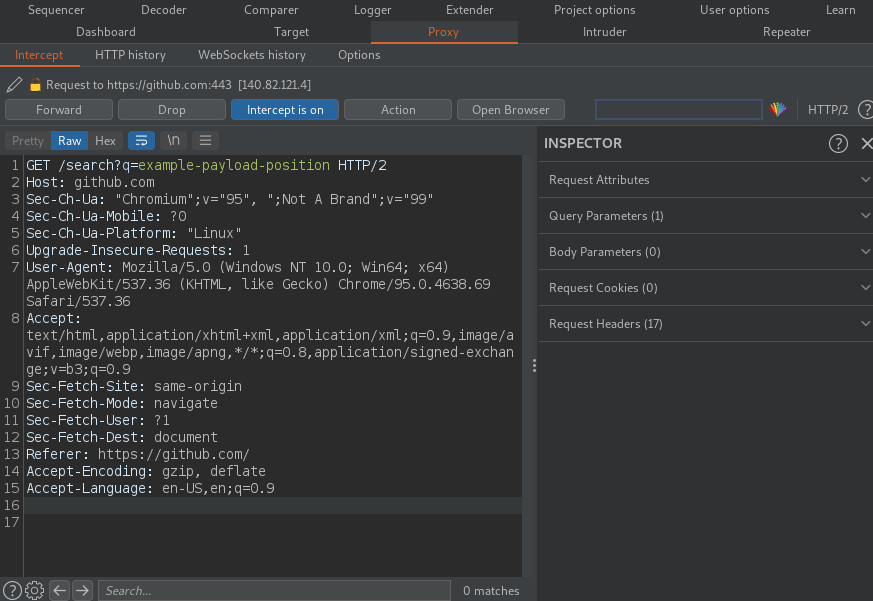Switch to Dashboard tab
This screenshot has height=601, width=873.
[x=106, y=32]
